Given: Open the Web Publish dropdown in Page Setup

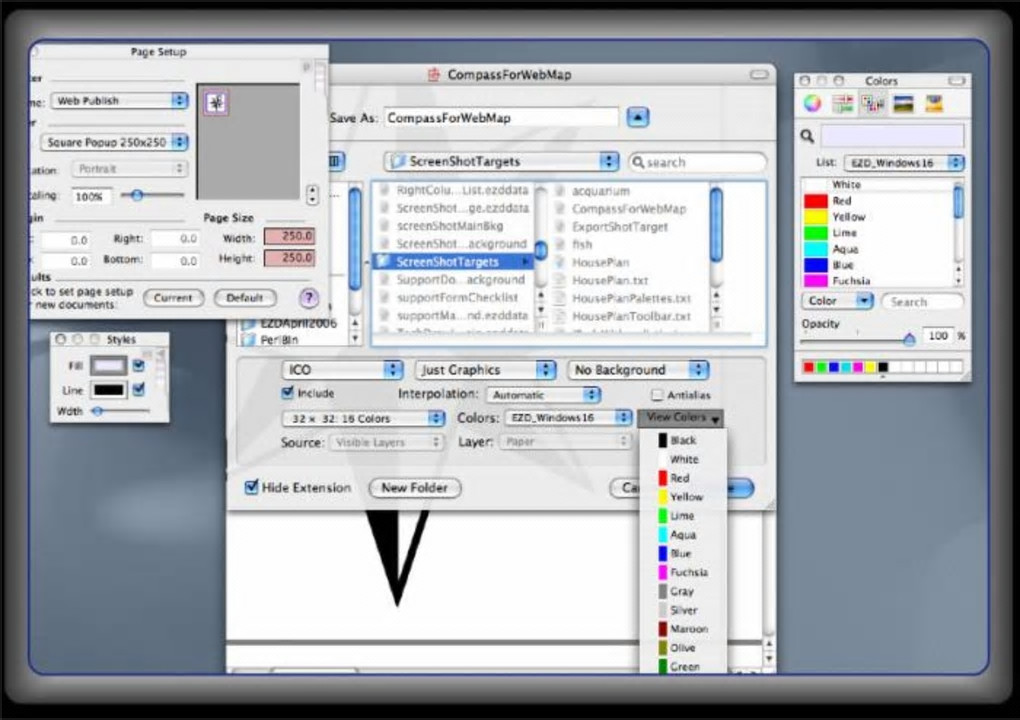Looking at the screenshot, I should [x=120, y=101].
